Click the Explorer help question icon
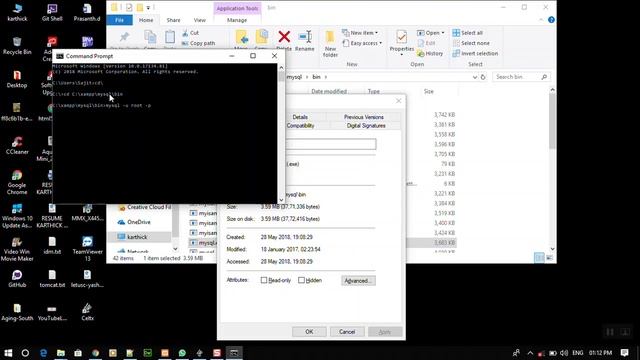The image size is (640, 360). pos(551,20)
